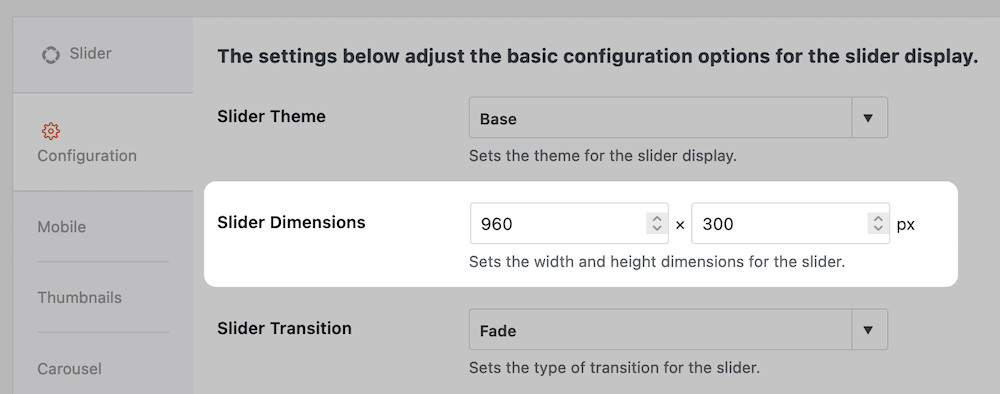Increase slider width with up stepper arrow
1000x394 pixels.
pyautogui.click(x=656, y=219)
